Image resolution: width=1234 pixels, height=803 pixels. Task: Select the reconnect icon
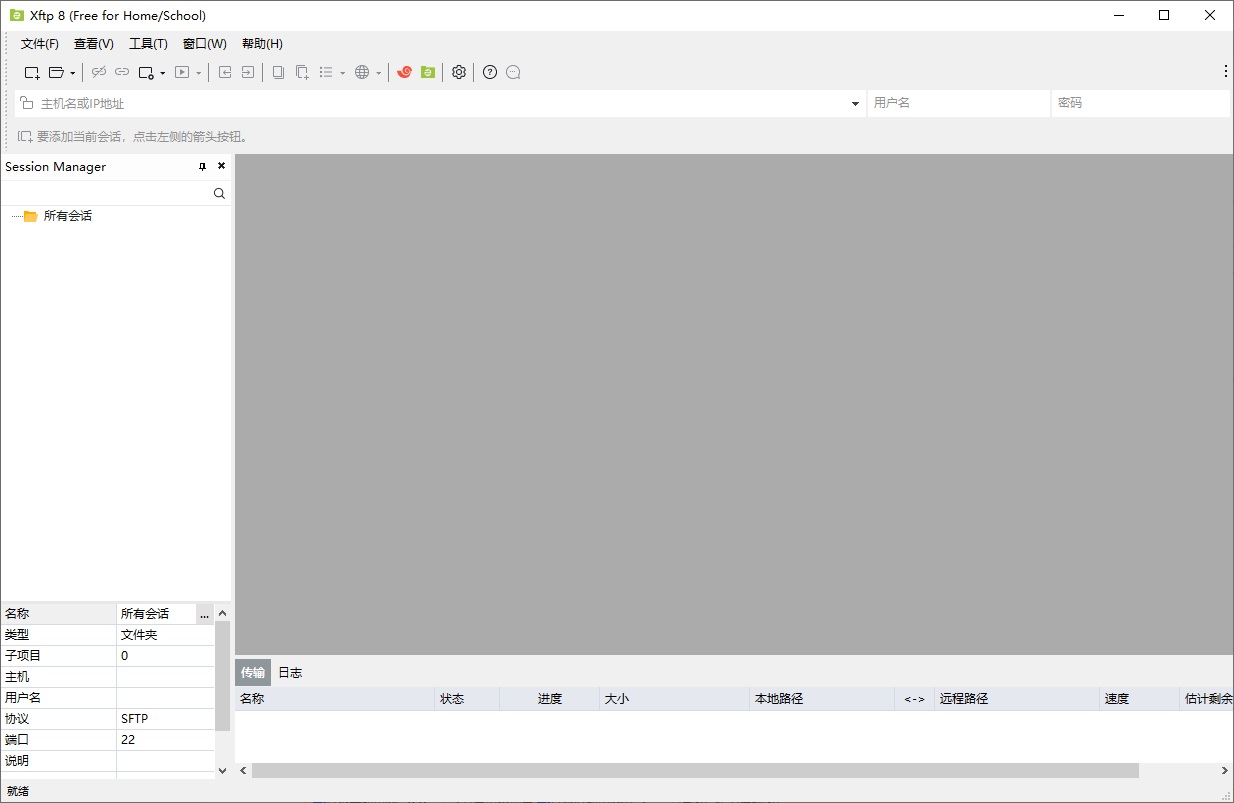coord(122,72)
